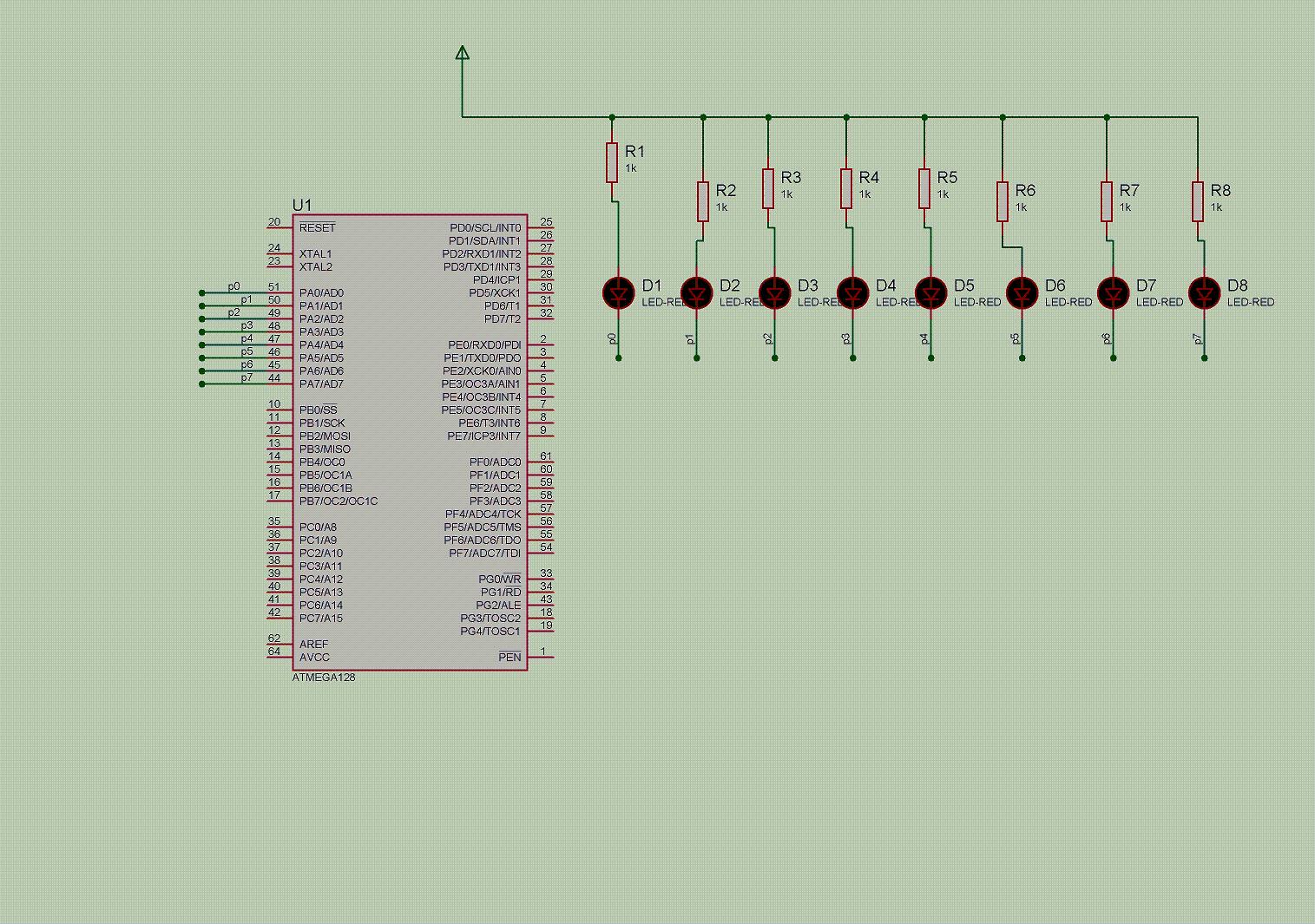Click the PF4/ADC4/TCK pin label
1315x924 pixels.
tap(483, 514)
